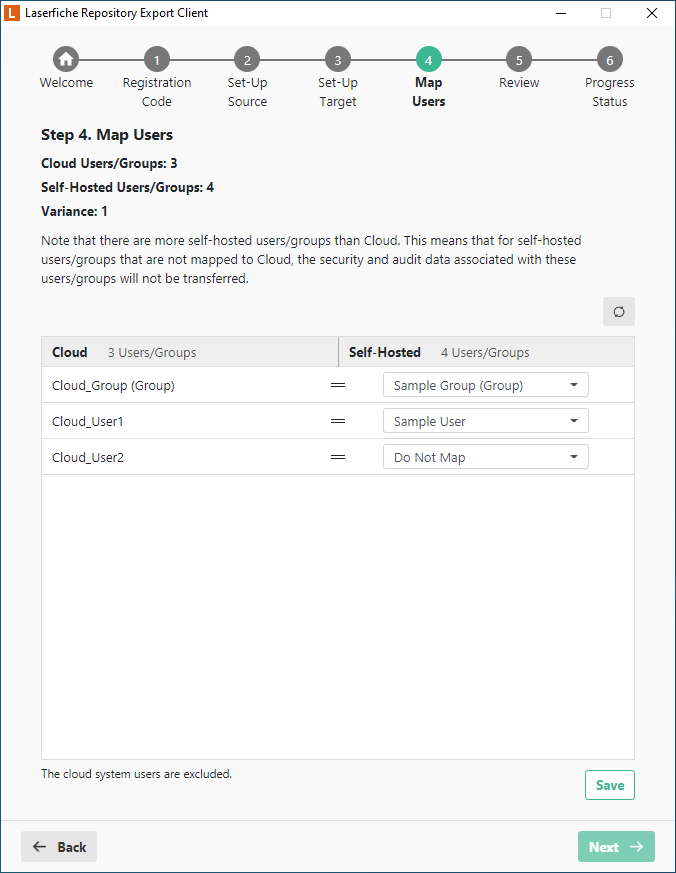Save the user mappings
The height and width of the screenshot is (873, 676).
pyautogui.click(x=609, y=785)
